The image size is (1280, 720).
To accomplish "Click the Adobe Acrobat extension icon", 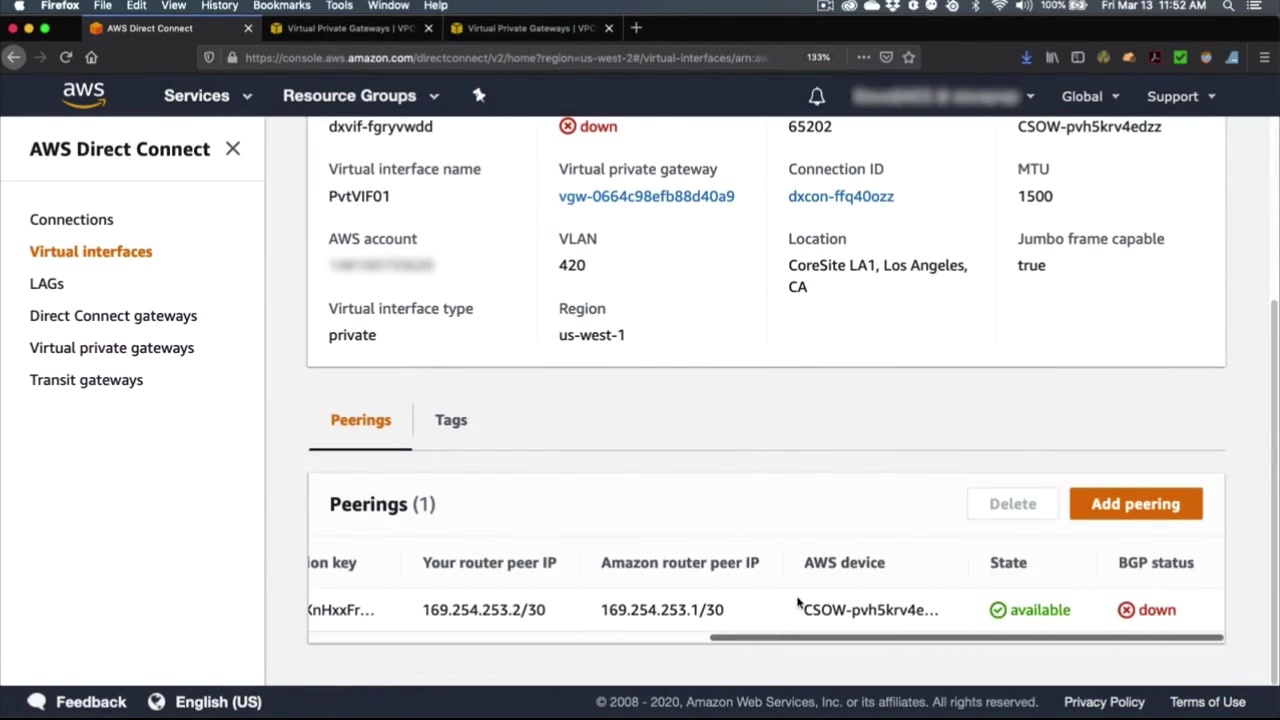I will (1155, 57).
